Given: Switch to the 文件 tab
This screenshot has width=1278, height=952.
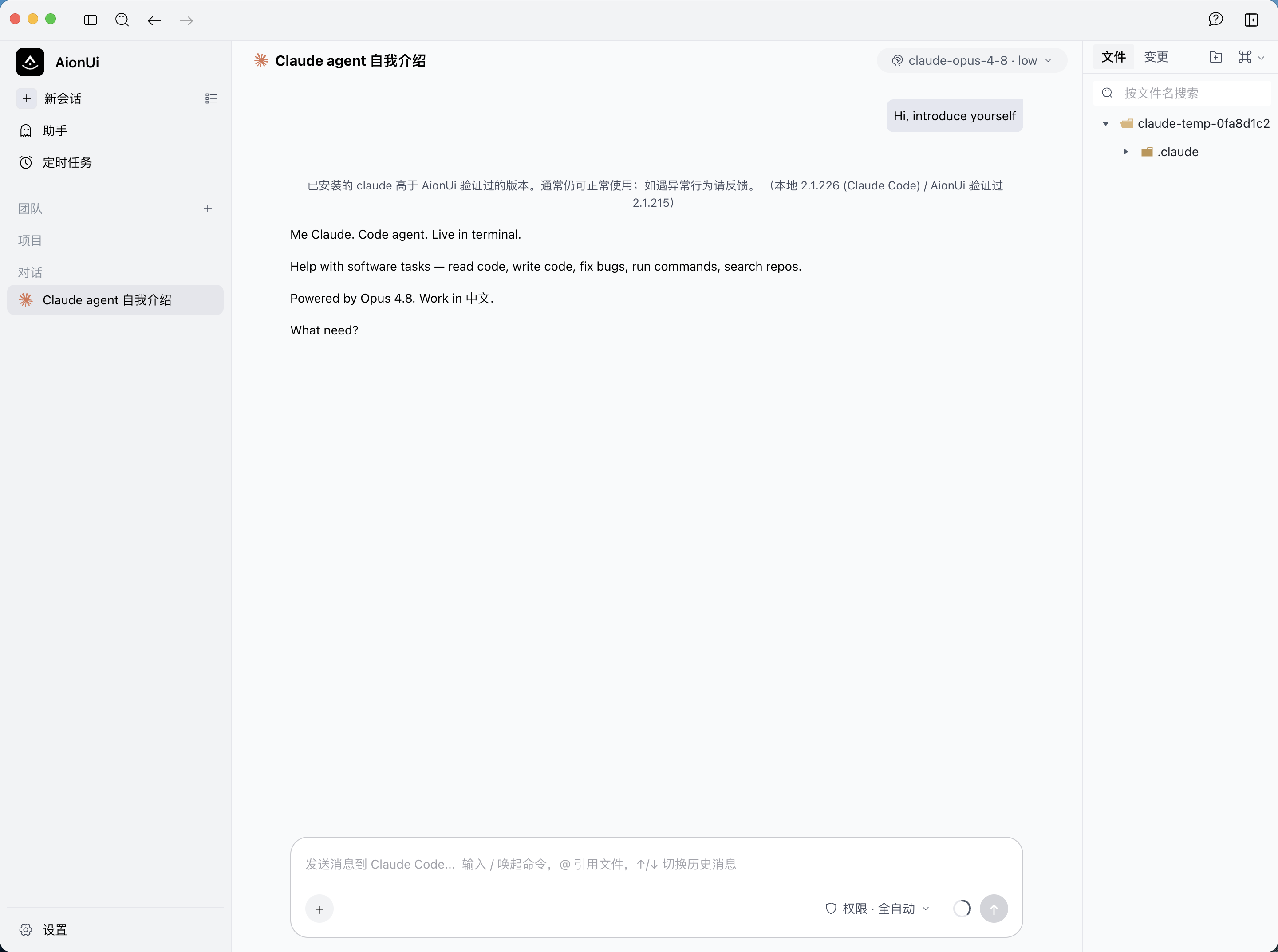Looking at the screenshot, I should click(x=1114, y=57).
